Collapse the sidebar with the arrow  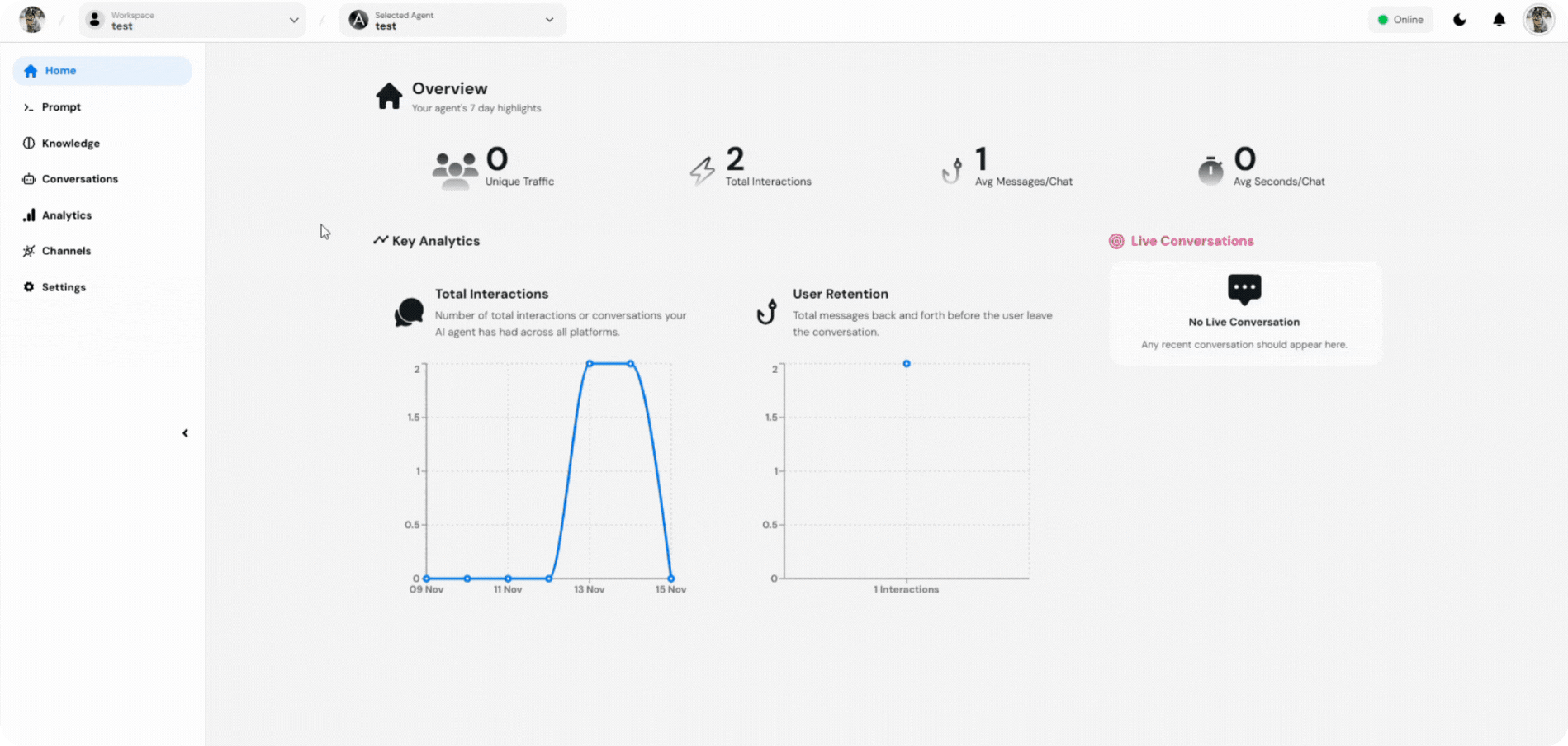click(185, 433)
